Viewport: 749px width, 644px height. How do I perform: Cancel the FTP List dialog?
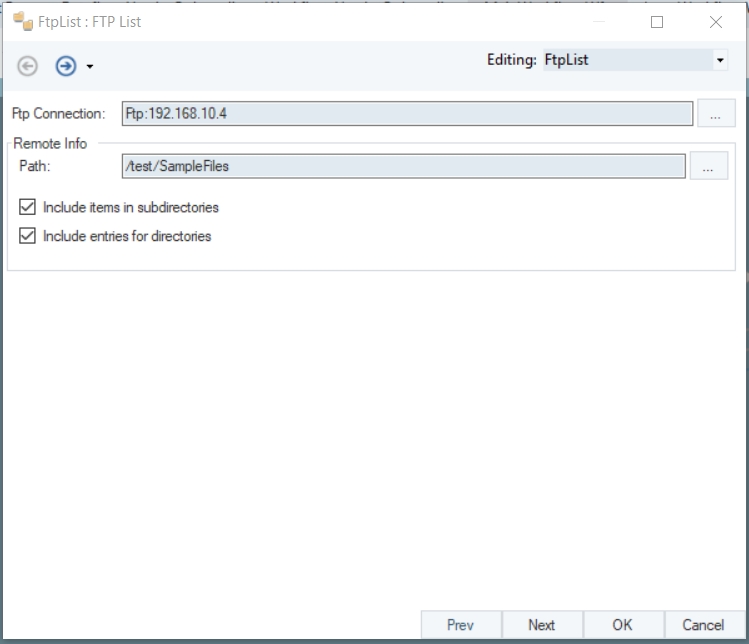(x=703, y=625)
